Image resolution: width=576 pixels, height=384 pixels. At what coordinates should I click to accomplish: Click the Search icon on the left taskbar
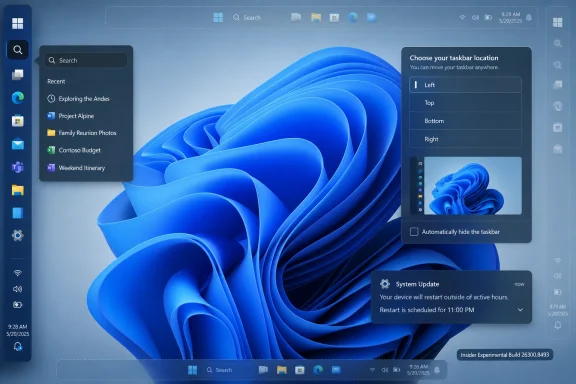17,50
